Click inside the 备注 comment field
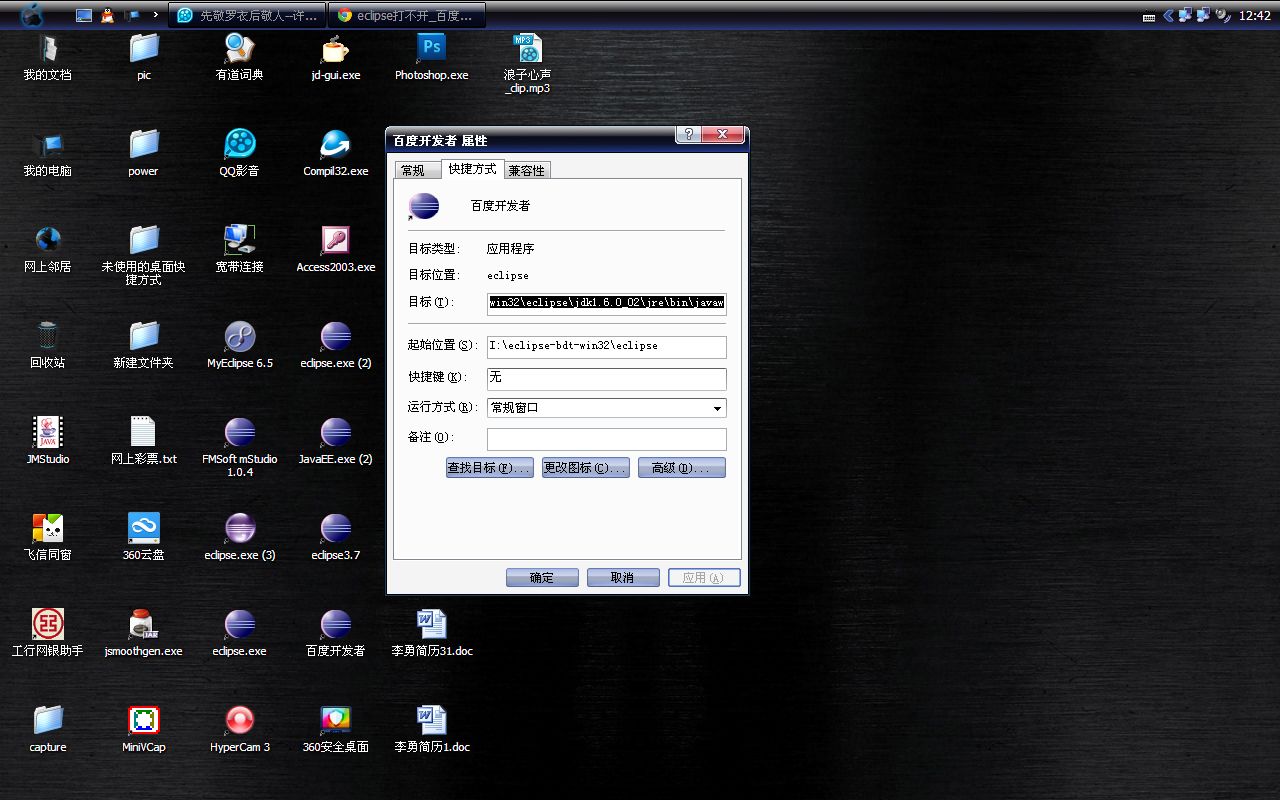This screenshot has height=800, width=1280. pyautogui.click(x=606, y=438)
